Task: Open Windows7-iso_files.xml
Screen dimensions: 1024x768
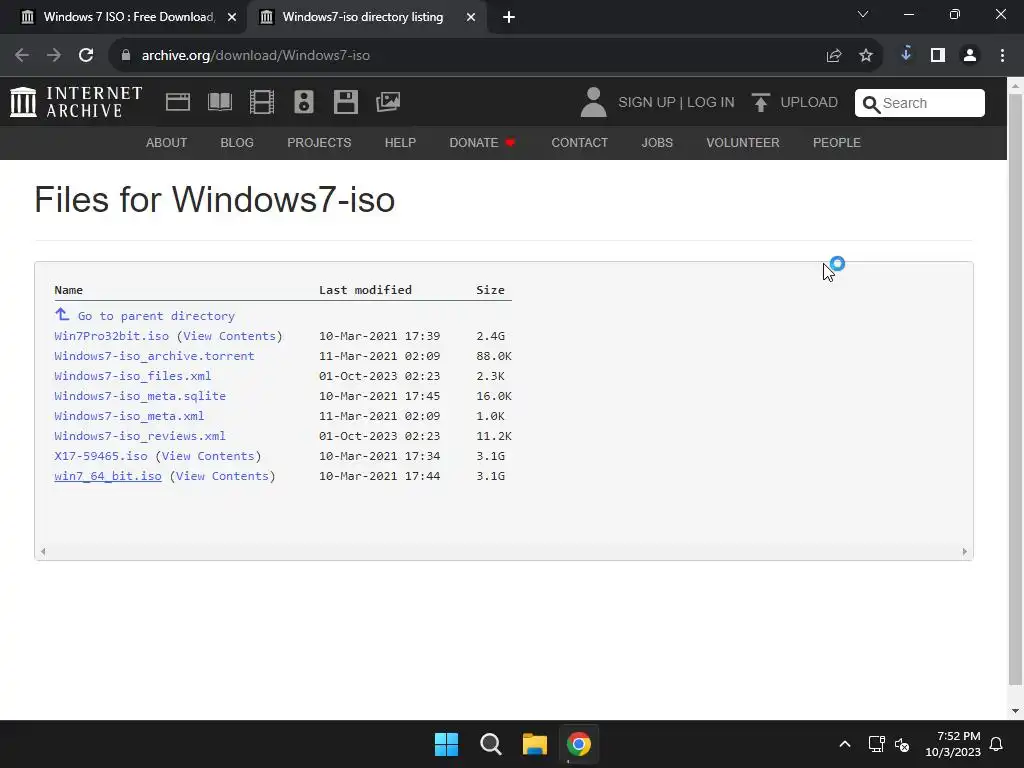Action: tap(133, 376)
